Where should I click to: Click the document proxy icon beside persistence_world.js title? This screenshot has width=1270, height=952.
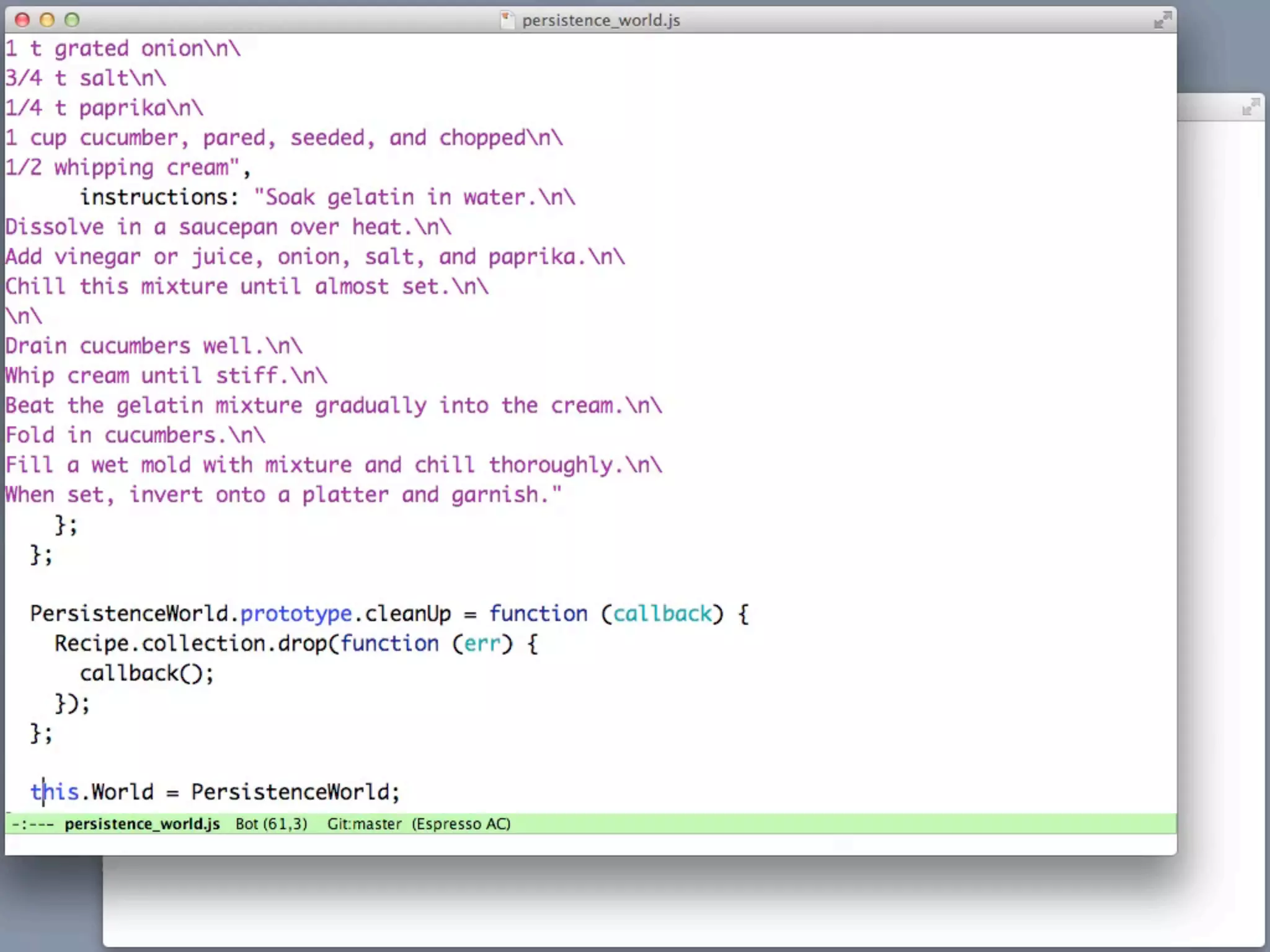[508, 20]
